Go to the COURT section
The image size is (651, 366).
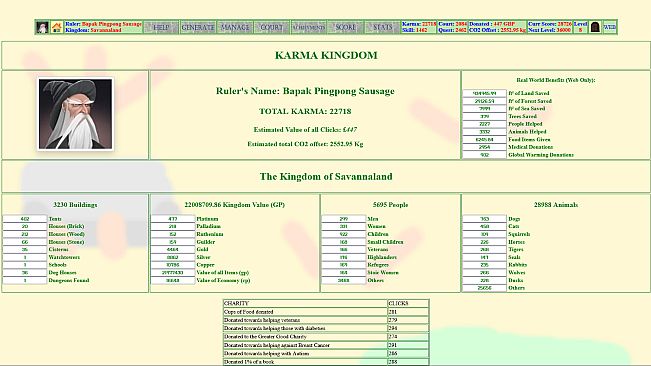272,27
